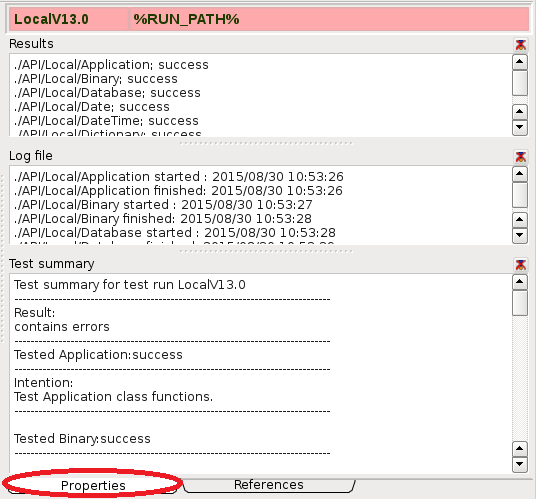536x499 pixels.
Task: Click the Results top up arrow
Action: [x=520, y=62]
